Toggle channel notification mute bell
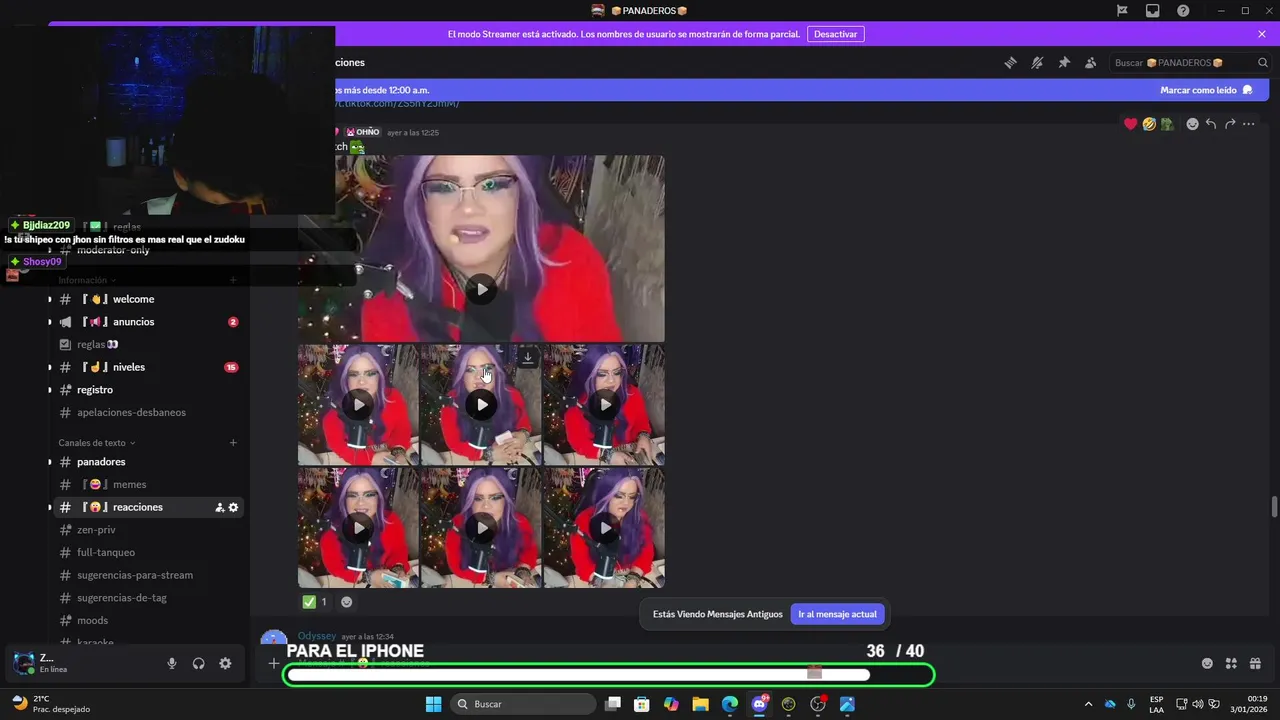This screenshot has height=720, width=1280. point(1037,62)
